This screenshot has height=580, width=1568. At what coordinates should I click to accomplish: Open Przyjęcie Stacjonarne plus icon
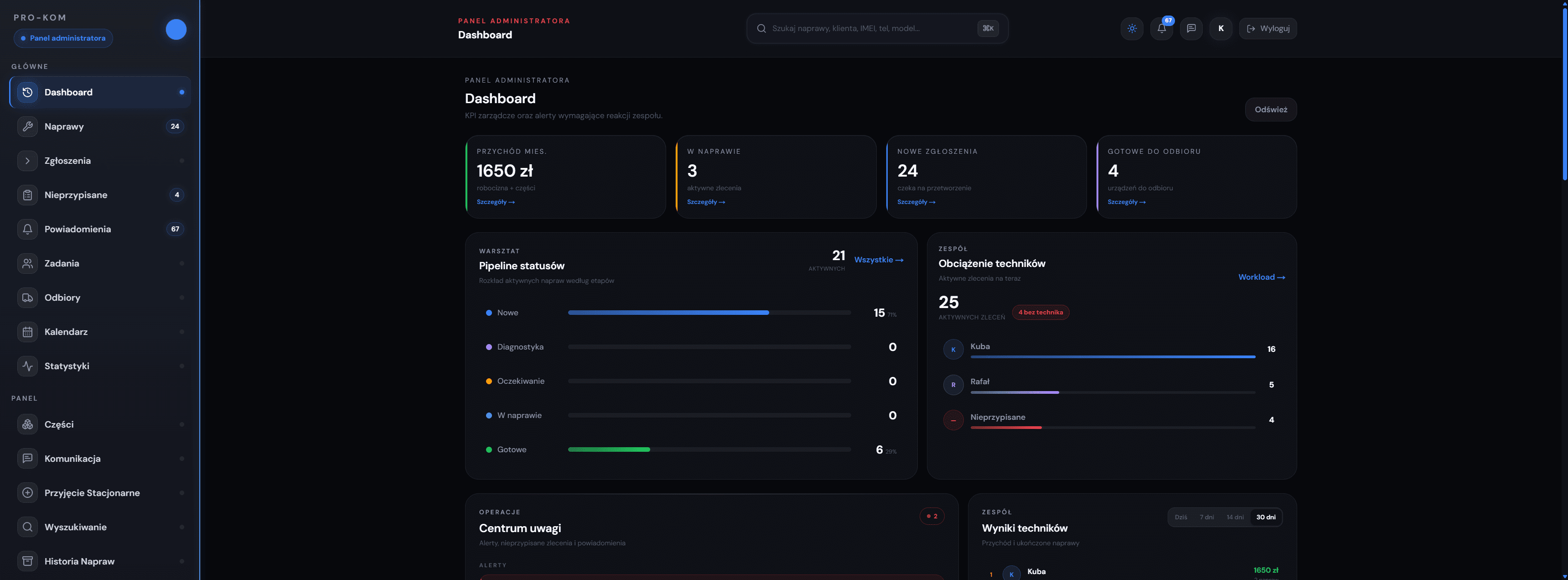(x=27, y=492)
